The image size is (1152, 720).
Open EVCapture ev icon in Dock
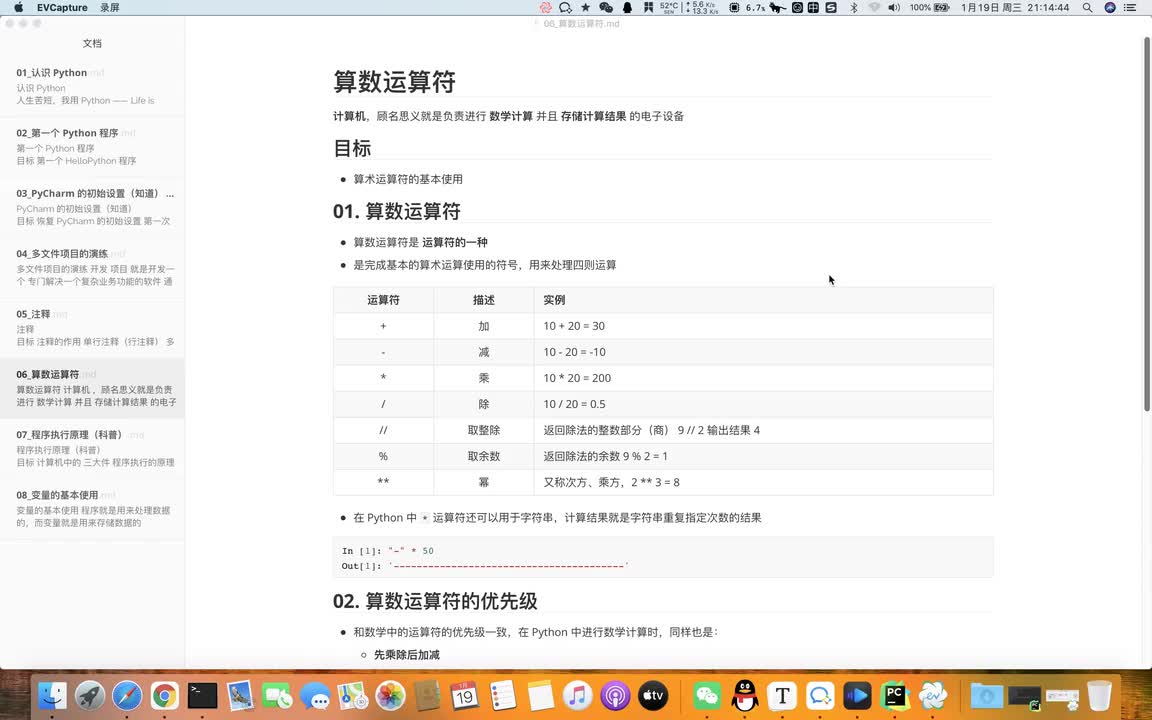click(x=932, y=695)
